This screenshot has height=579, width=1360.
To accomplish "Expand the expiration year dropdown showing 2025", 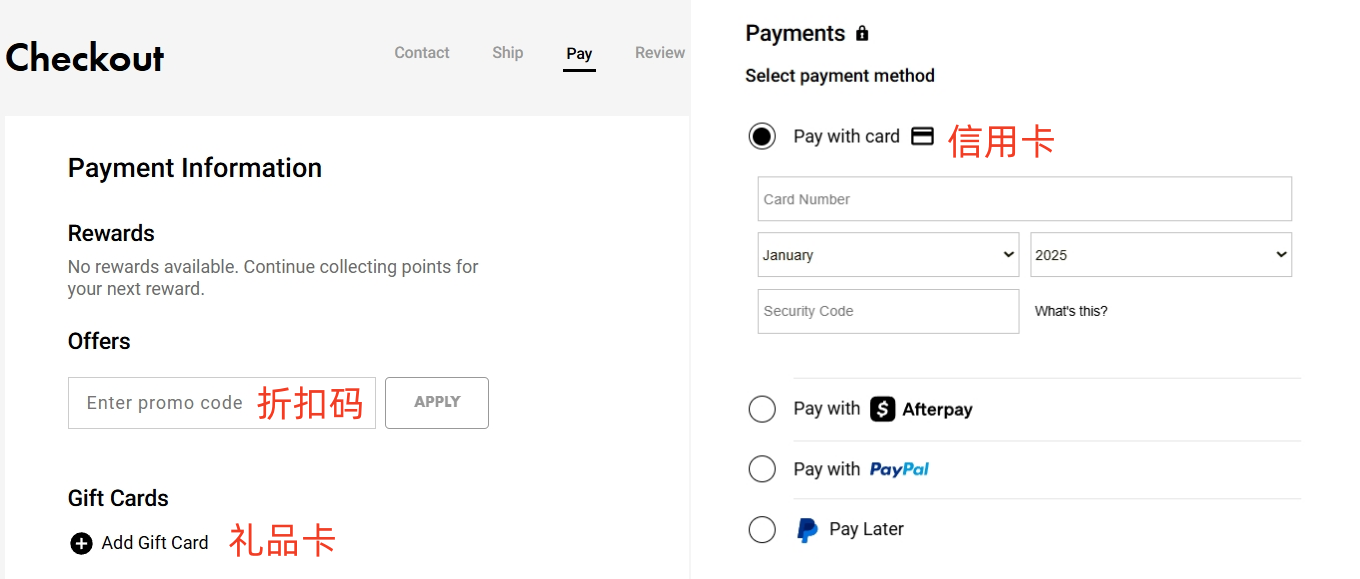I will click(x=1160, y=255).
